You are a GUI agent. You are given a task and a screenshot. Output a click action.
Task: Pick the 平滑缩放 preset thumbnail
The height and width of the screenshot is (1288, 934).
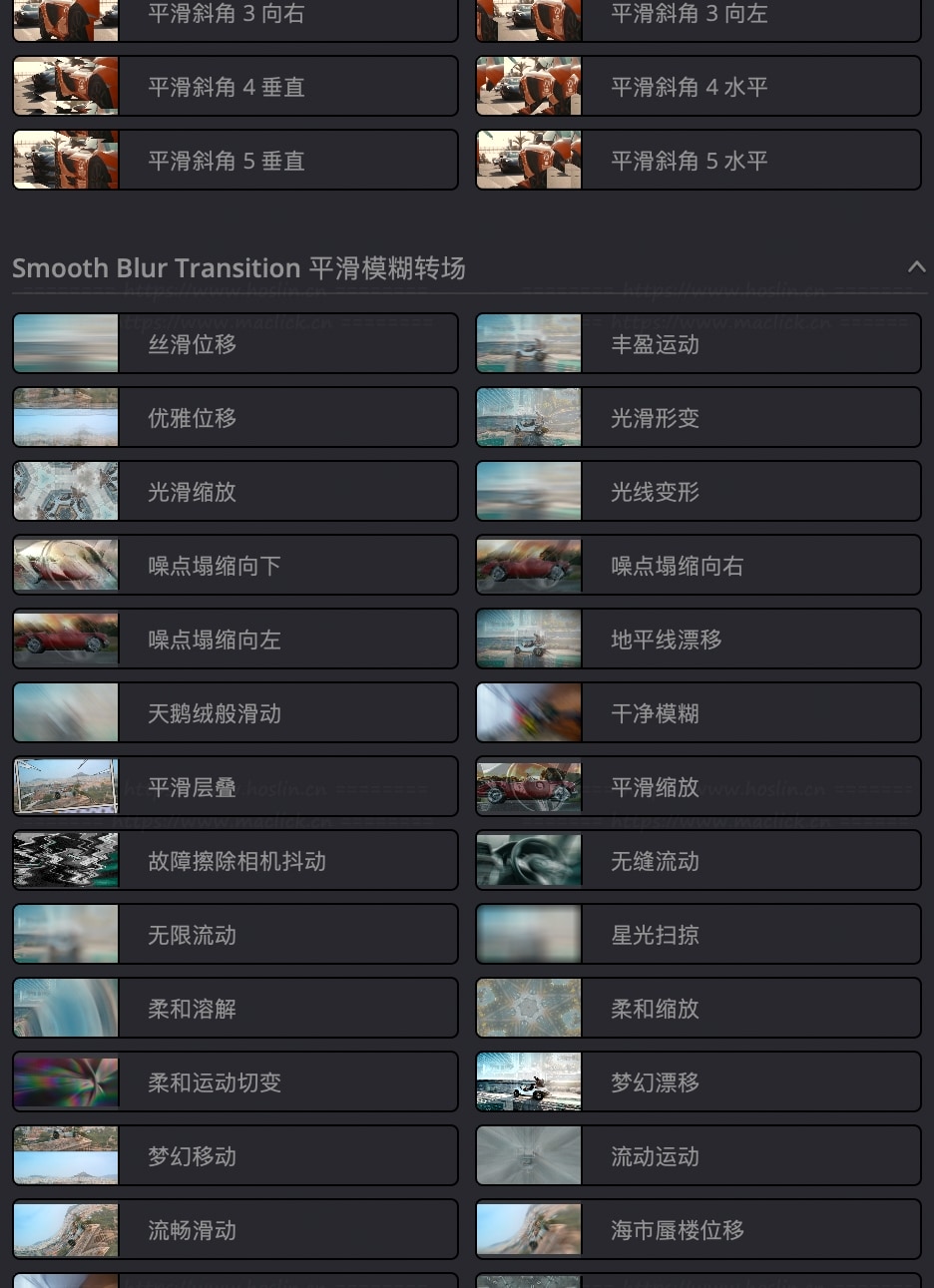(x=529, y=787)
